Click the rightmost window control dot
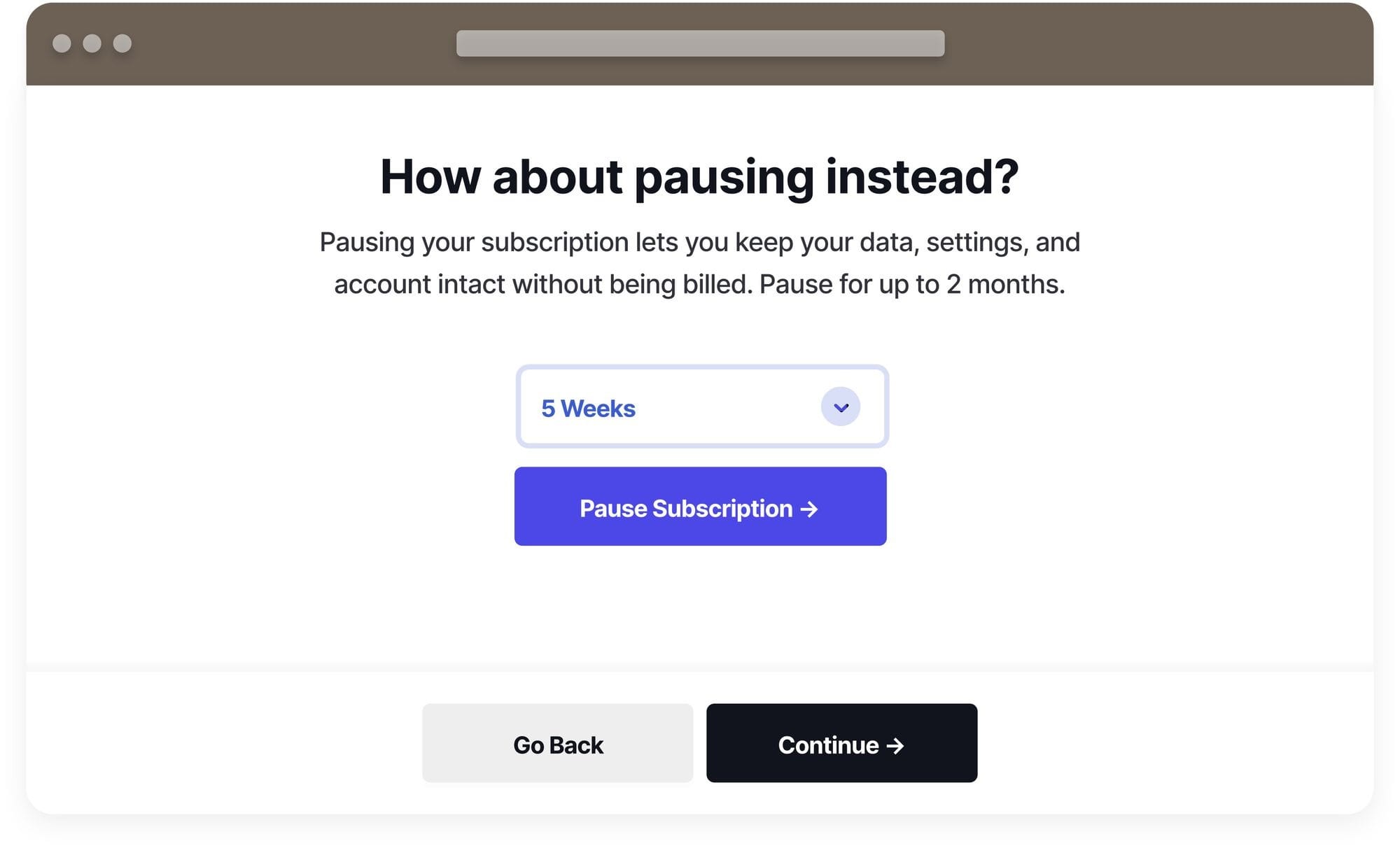 (x=122, y=43)
